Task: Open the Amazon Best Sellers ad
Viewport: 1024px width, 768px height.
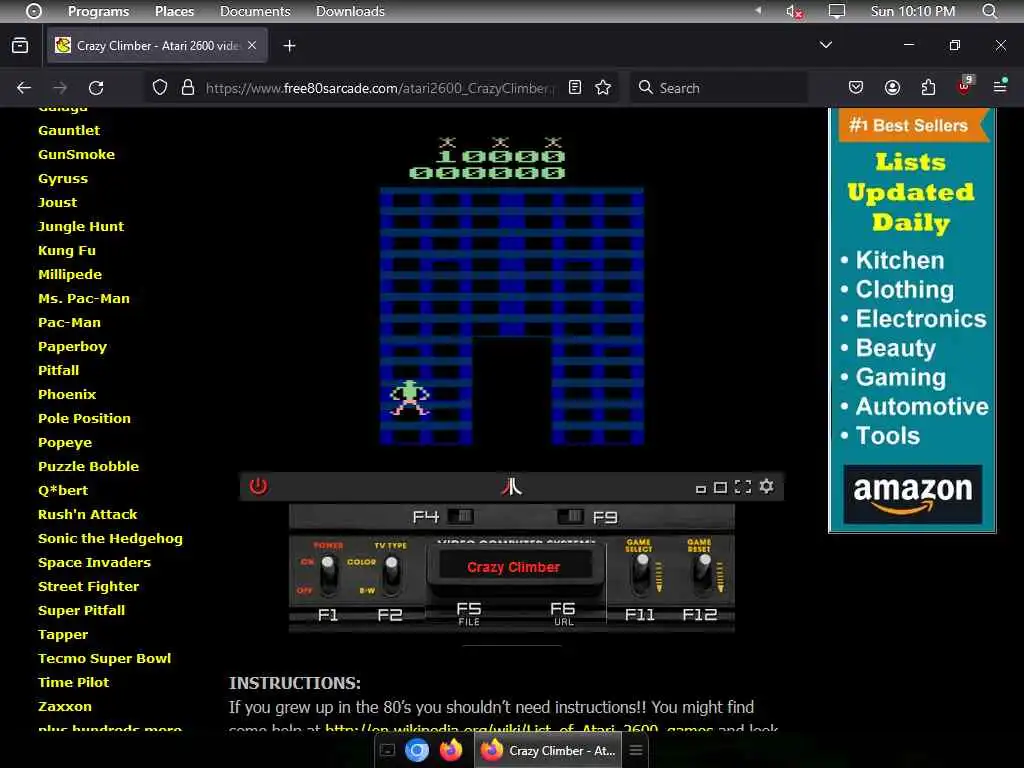Action: [x=912, y=320]
